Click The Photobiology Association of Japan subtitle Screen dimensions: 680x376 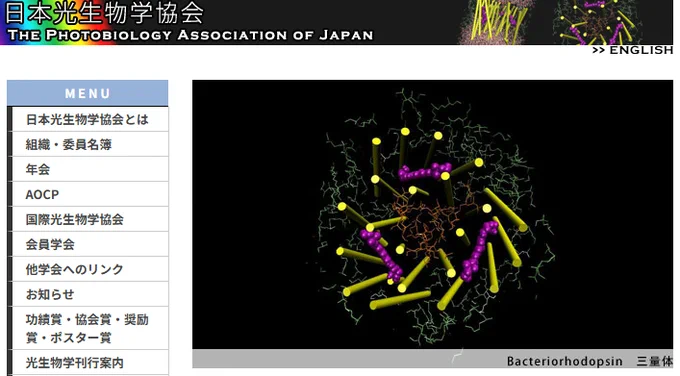tap(190, 35)
